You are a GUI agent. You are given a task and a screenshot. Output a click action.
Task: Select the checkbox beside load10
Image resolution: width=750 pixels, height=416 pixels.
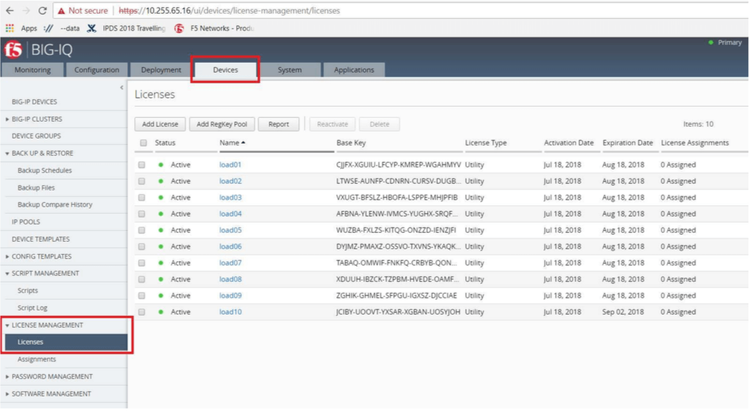(142, 312)
